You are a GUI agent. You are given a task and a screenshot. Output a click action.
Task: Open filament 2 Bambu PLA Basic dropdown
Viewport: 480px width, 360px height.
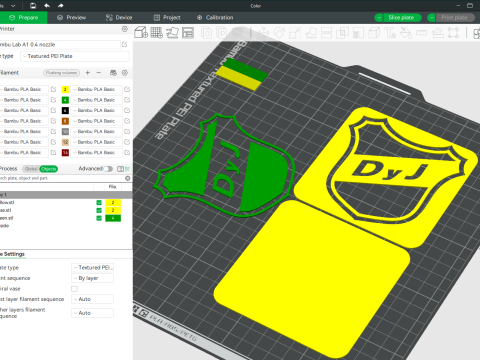[x=96, y=89]
